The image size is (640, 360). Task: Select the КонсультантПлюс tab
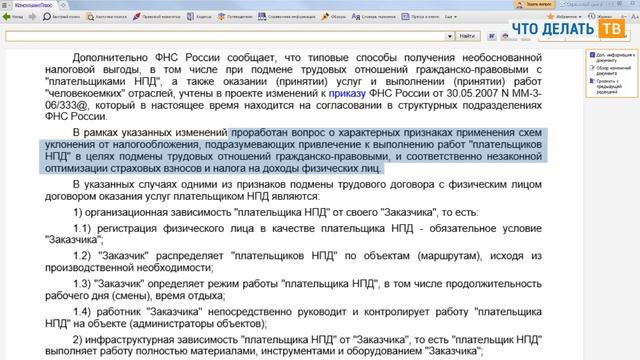[x=33, y=5]
